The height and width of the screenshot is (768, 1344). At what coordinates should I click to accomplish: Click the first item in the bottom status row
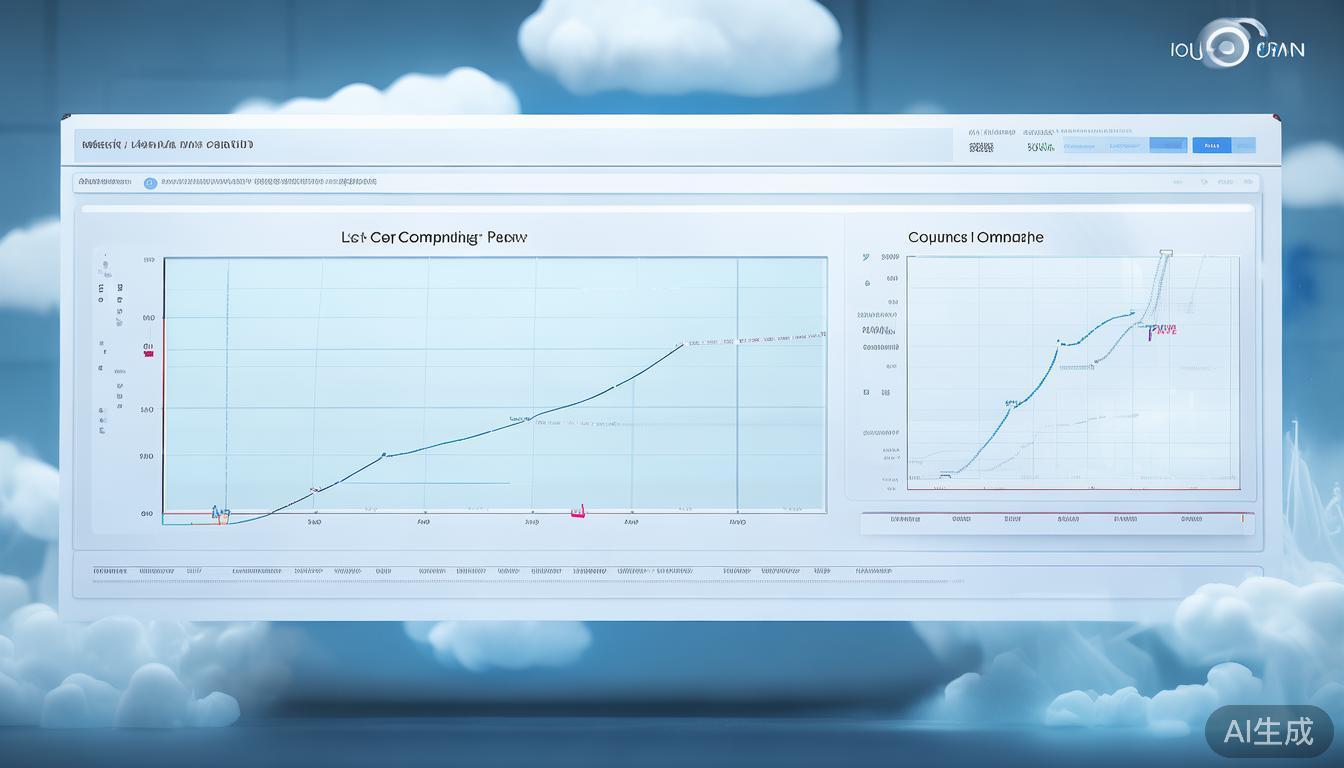[x=110, y=571]
